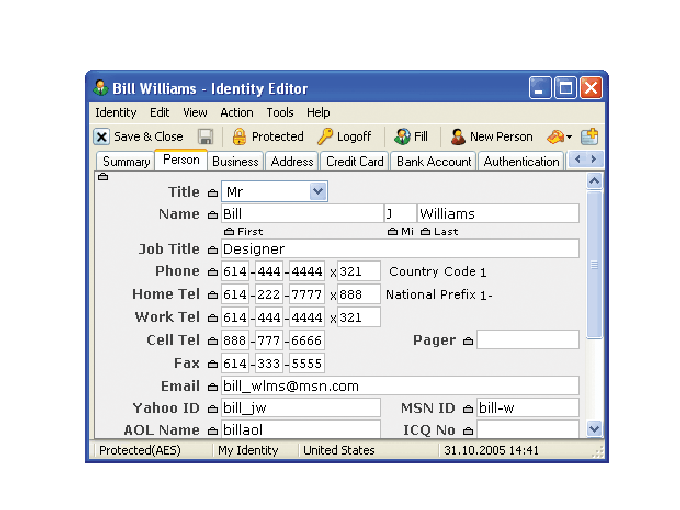Click the lock icon beside Home Tel
Viewport: 680px width, 510px height.
pos(212,295)
